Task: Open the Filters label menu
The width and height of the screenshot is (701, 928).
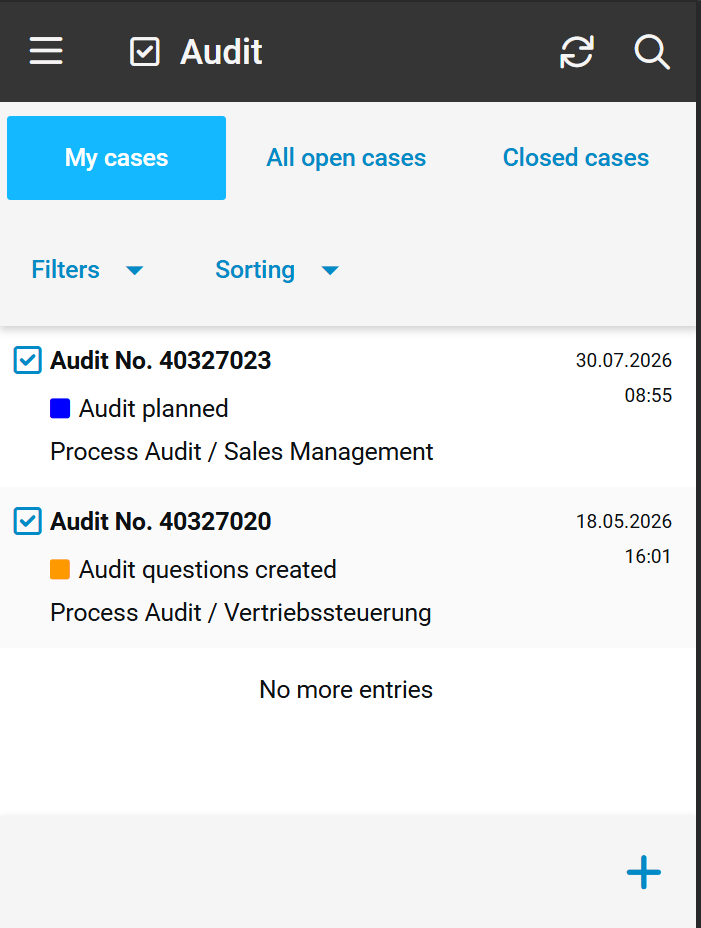Action: click(x=66, y=270)
